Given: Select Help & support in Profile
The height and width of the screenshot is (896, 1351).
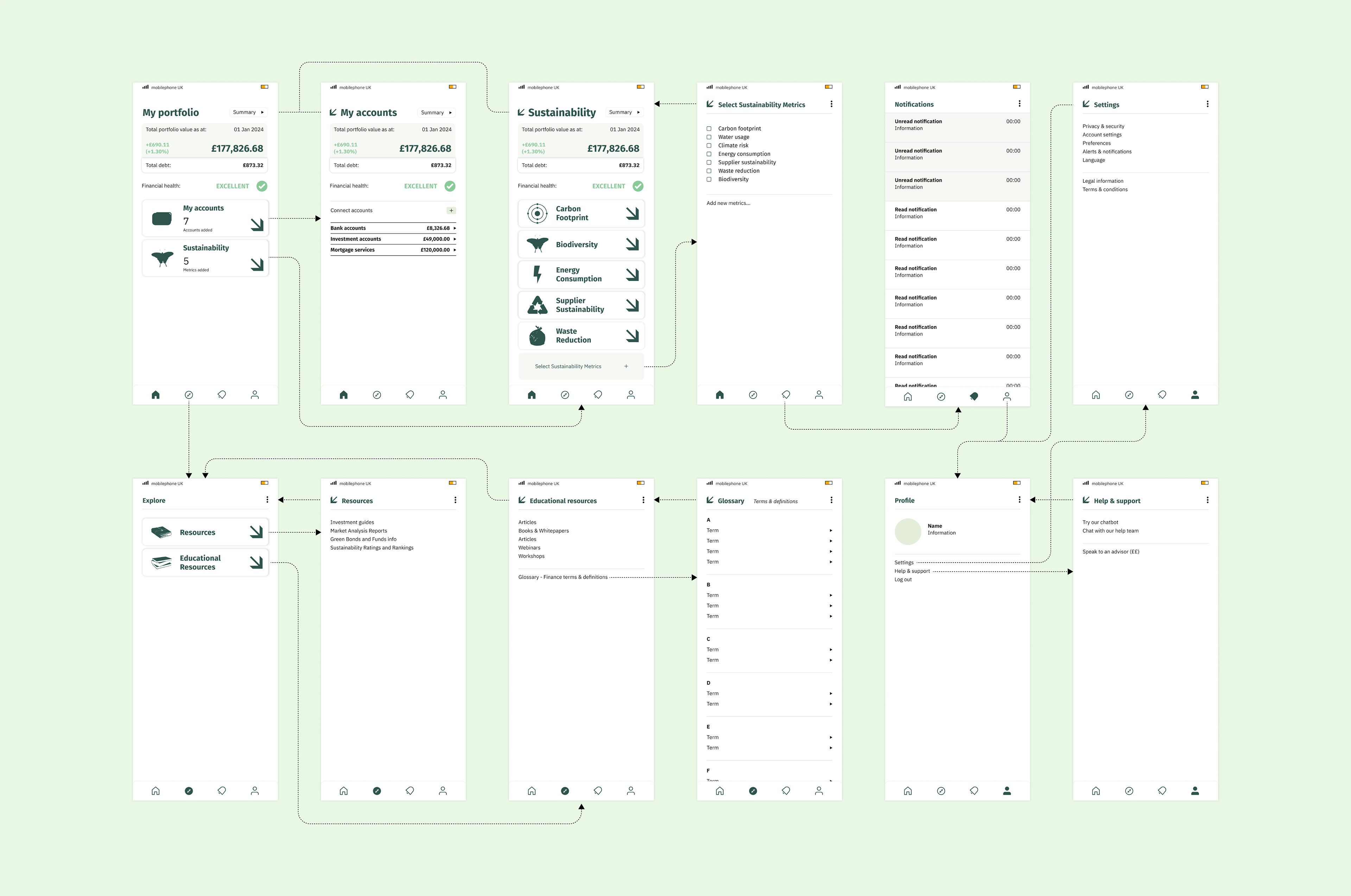Looking at the screenshot, I should [x=912, y=571].
